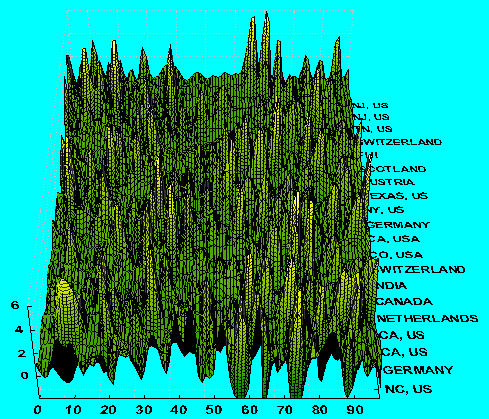Select the NY, US axis label
489x419 pixels.
pyautogui.click(x=386, y=210)
